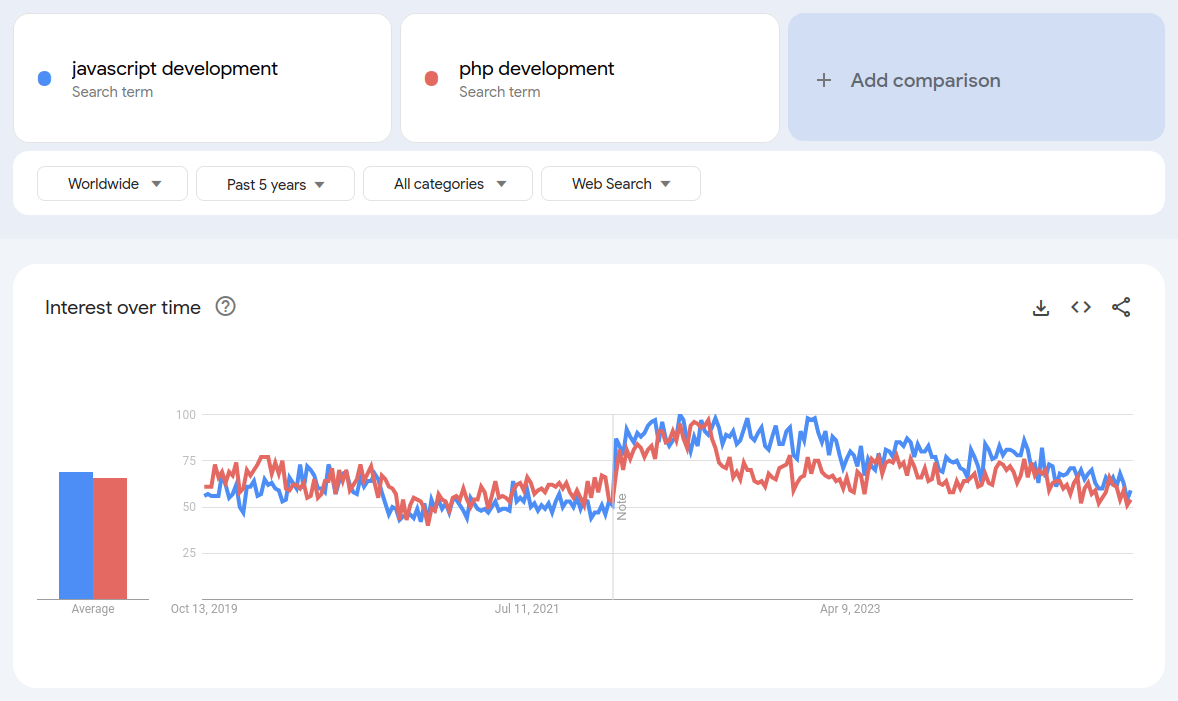Open the embed code view for the chart
Screen dimensions: 1178x701
[x=1081, y=308]
